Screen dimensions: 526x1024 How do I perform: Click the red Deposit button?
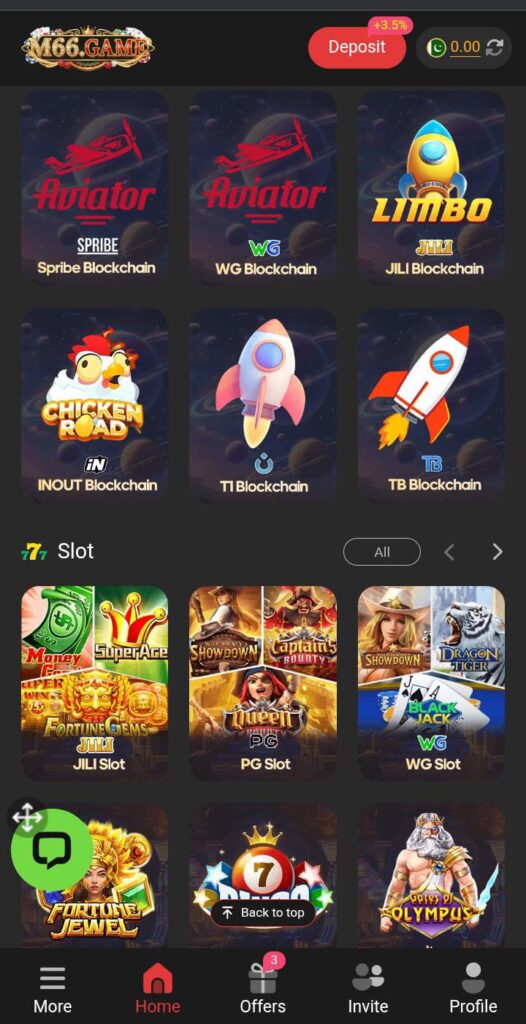point(357,48)
